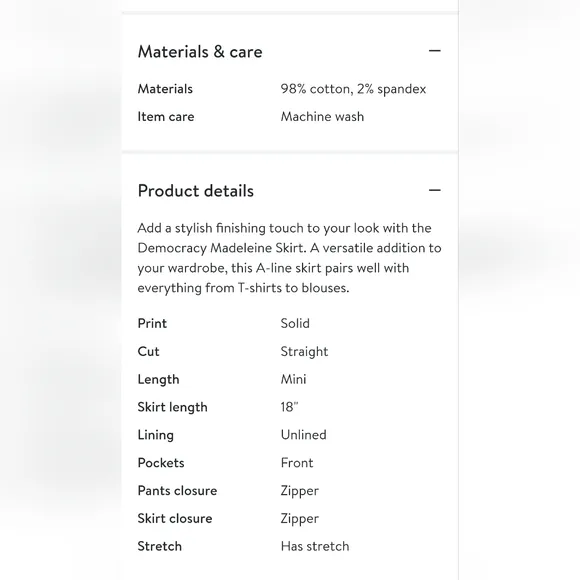This screenshot has width=580, height=580.
Task: Click the Cut value Straight
Action: [x=304, y=351]
